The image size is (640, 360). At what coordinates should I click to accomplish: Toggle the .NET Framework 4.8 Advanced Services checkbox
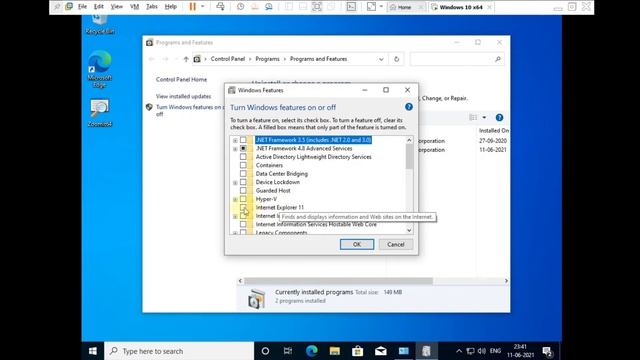[243, 149]
